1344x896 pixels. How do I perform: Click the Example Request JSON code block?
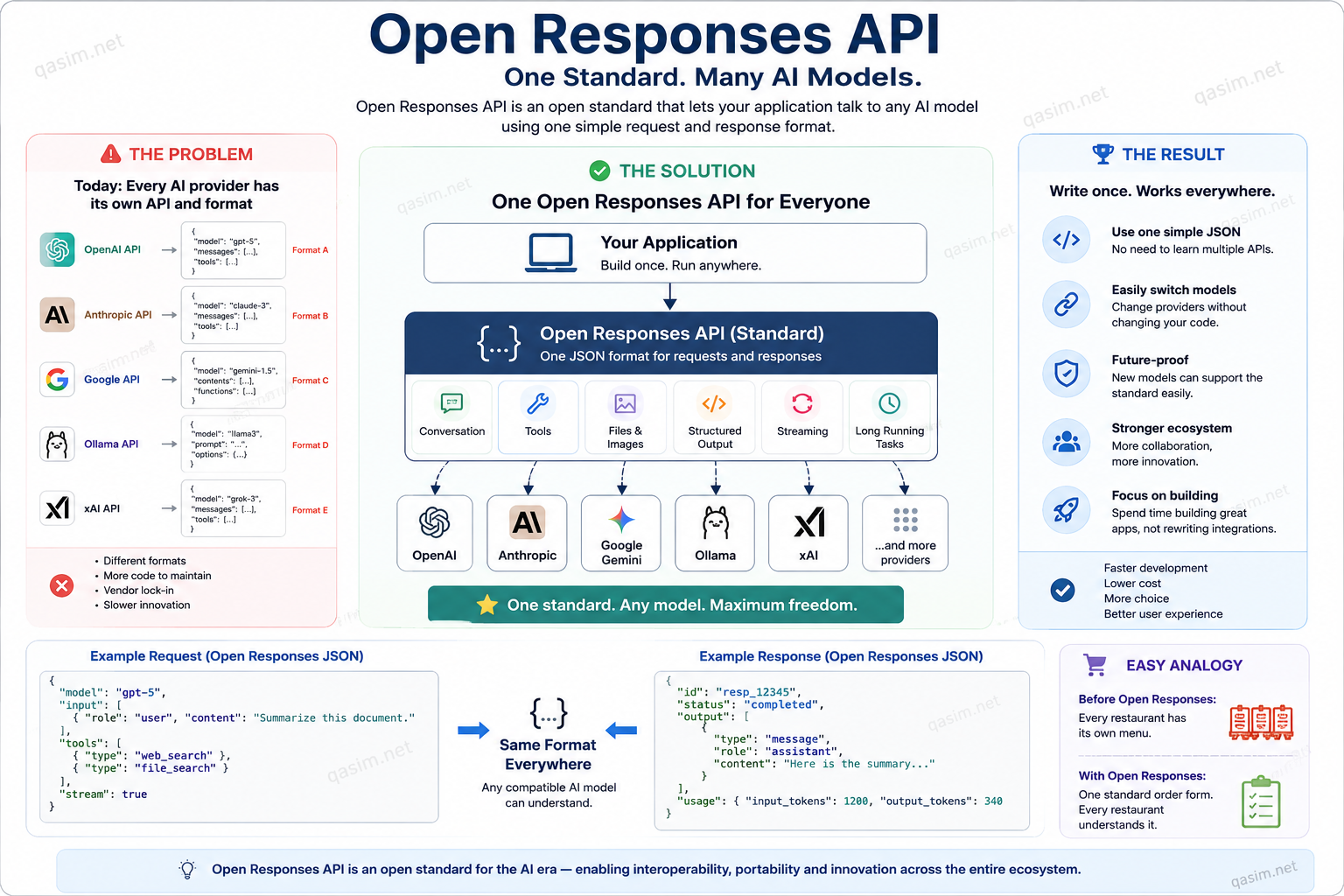[x=239, y=746]
